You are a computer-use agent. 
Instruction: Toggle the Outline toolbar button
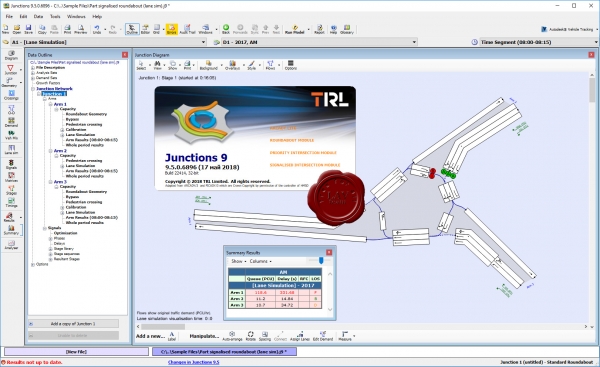click(132, 29)
